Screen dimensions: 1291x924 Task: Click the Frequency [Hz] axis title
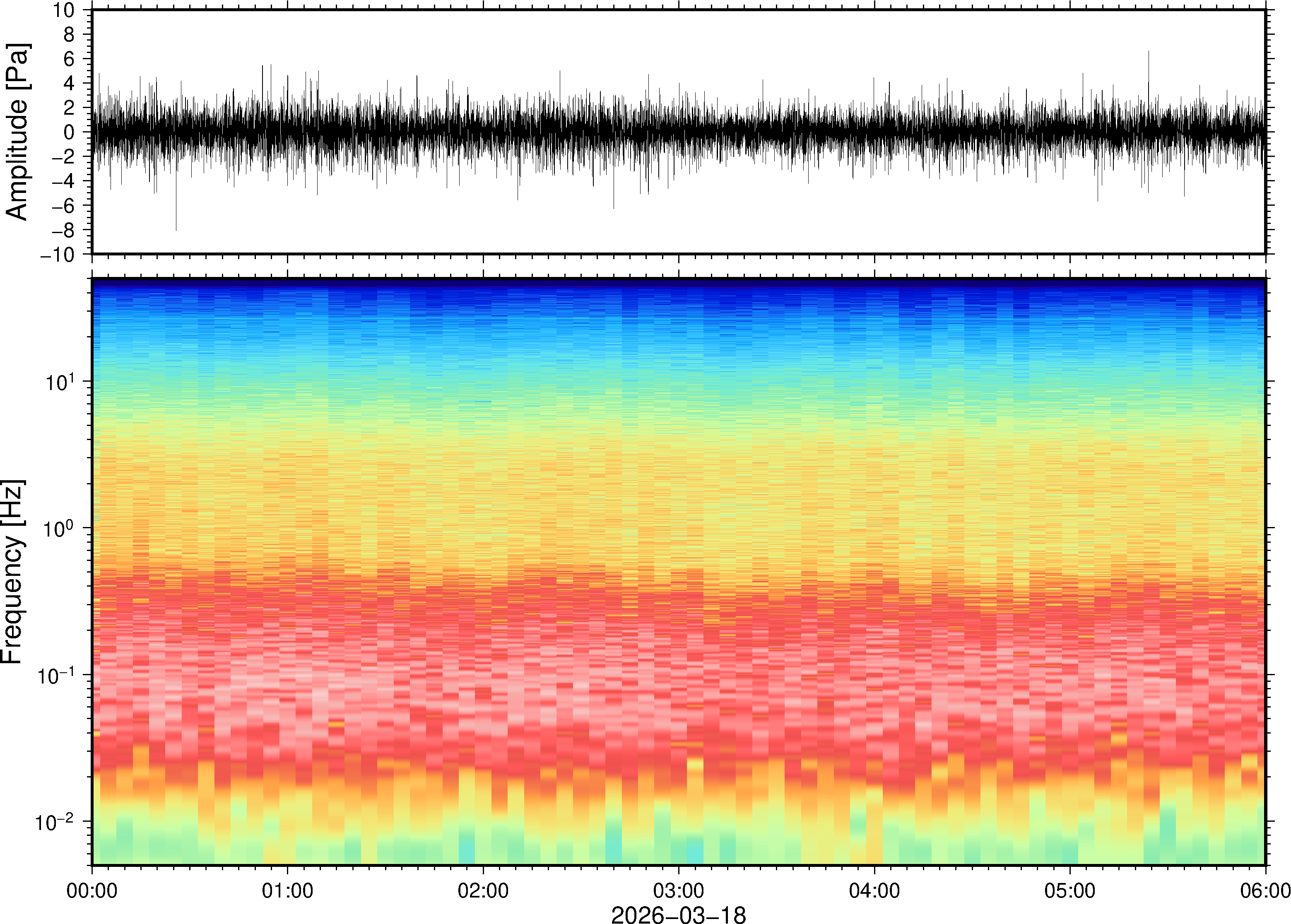[x=12, y=572]
